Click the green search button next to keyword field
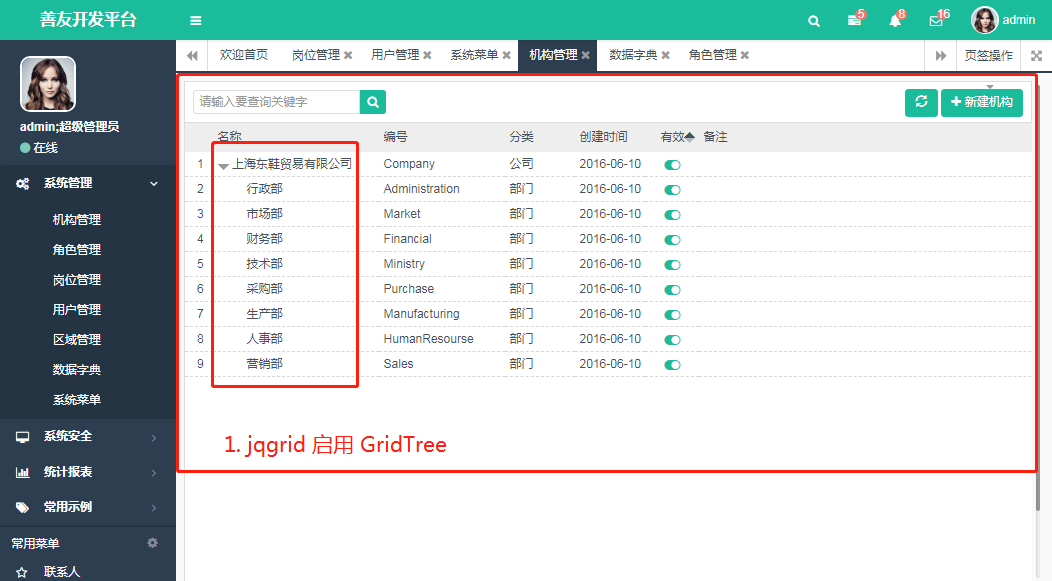Image resolution: width=1052 pixels, height=581 pixels. click(373, 102)
